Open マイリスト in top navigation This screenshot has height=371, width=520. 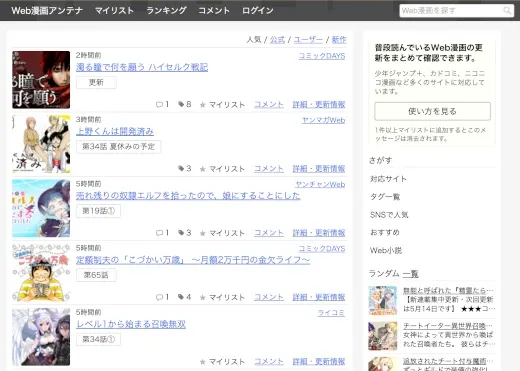114,11
